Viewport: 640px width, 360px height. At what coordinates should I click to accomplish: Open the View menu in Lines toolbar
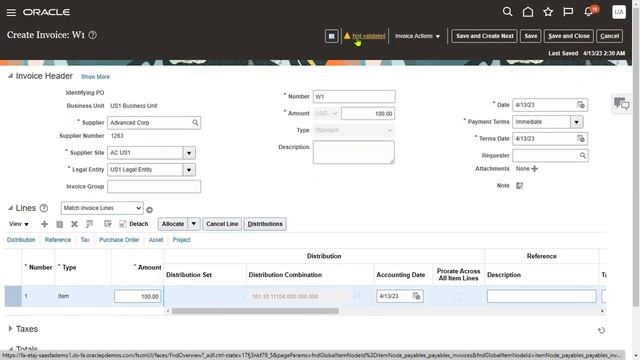coord(19,224)
